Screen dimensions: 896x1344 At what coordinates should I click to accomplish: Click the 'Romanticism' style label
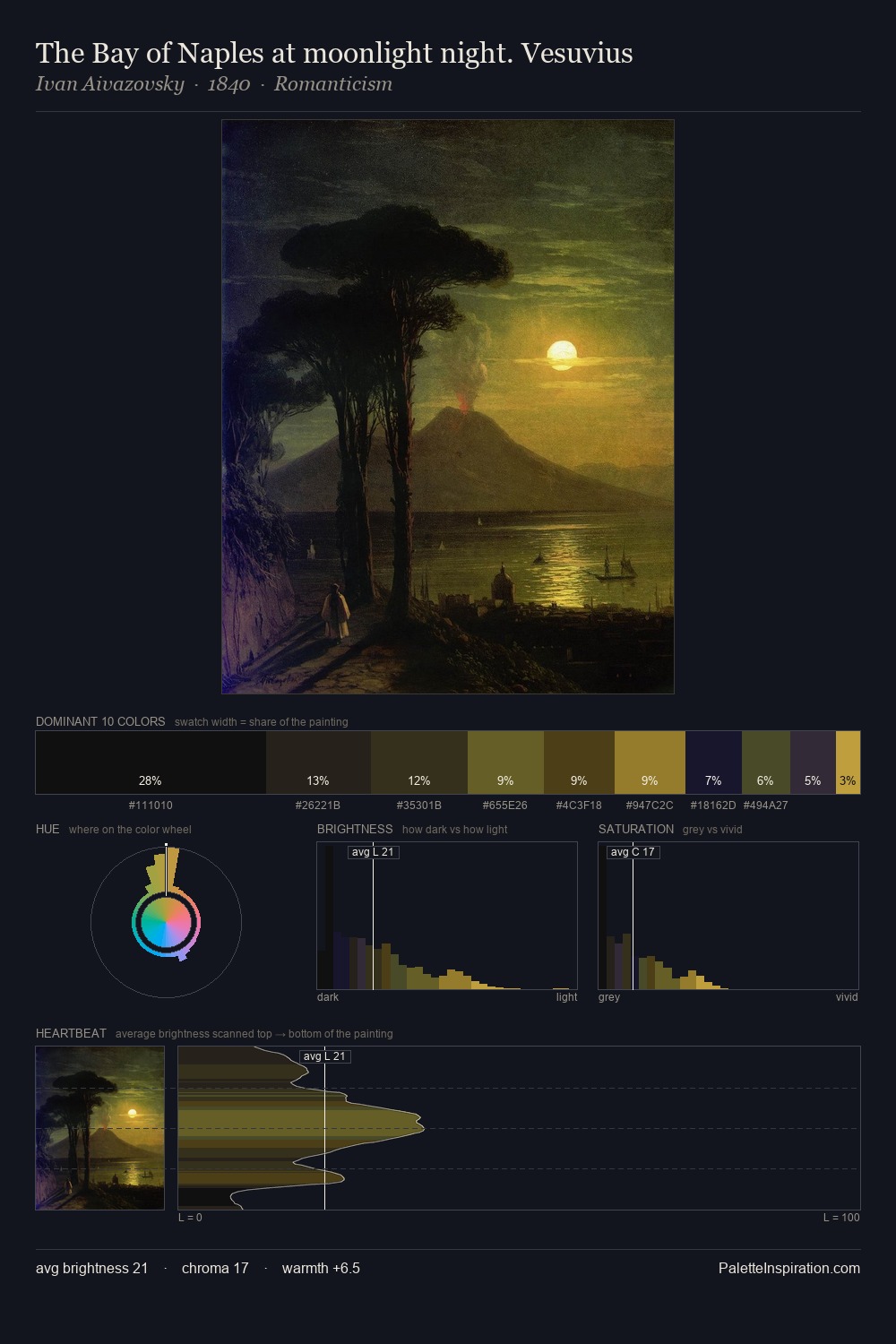333,84
